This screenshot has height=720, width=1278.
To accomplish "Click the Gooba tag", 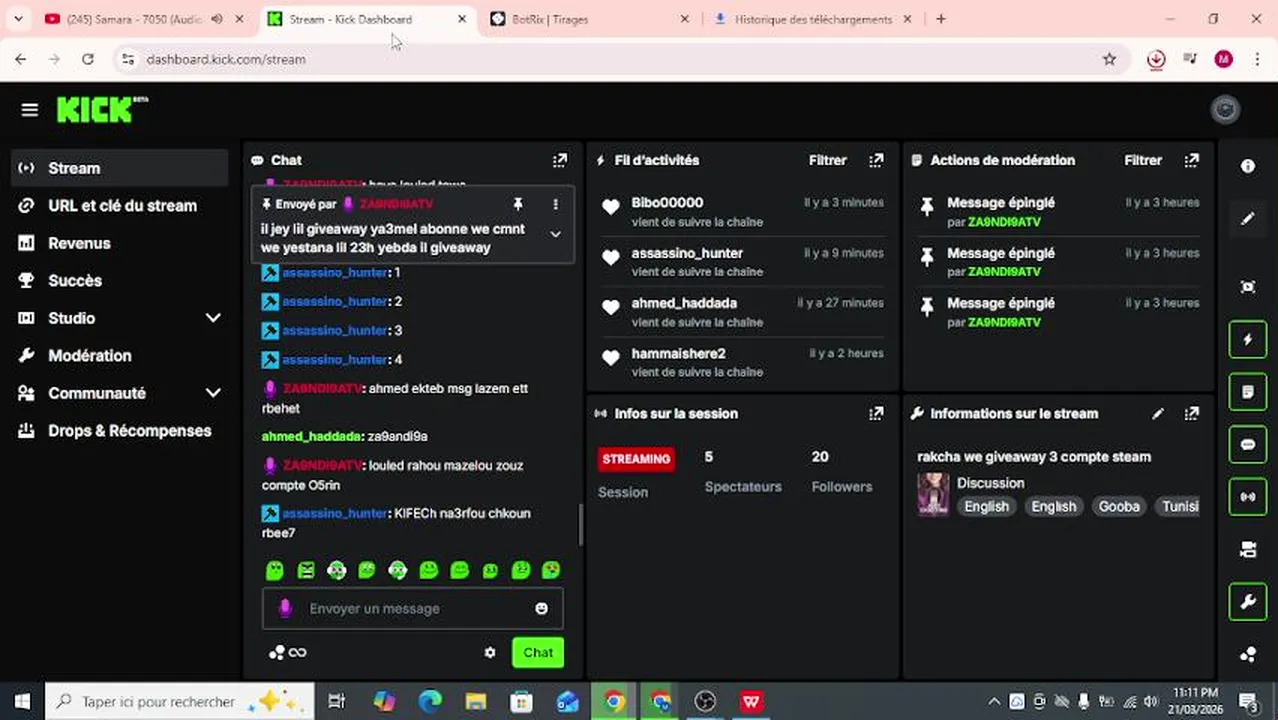I will click(1119, 506).
